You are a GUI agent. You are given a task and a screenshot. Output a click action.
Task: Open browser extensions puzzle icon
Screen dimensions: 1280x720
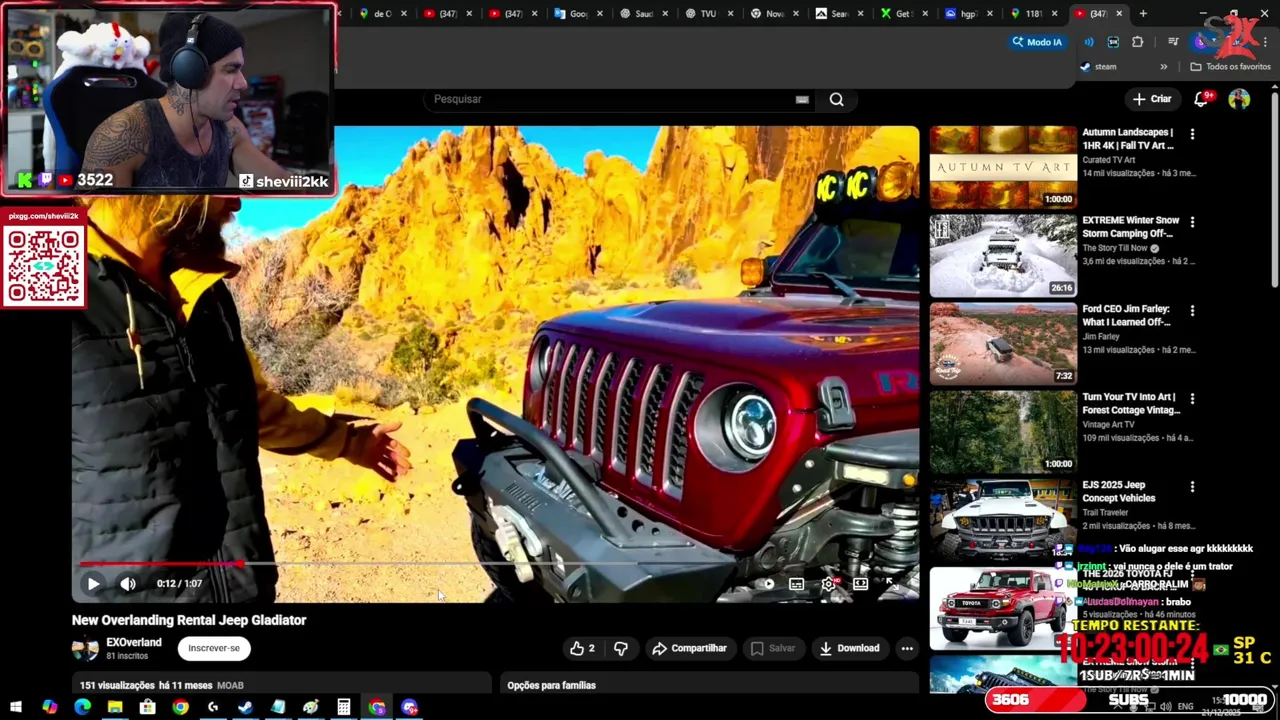click(x=1138, y=42)
